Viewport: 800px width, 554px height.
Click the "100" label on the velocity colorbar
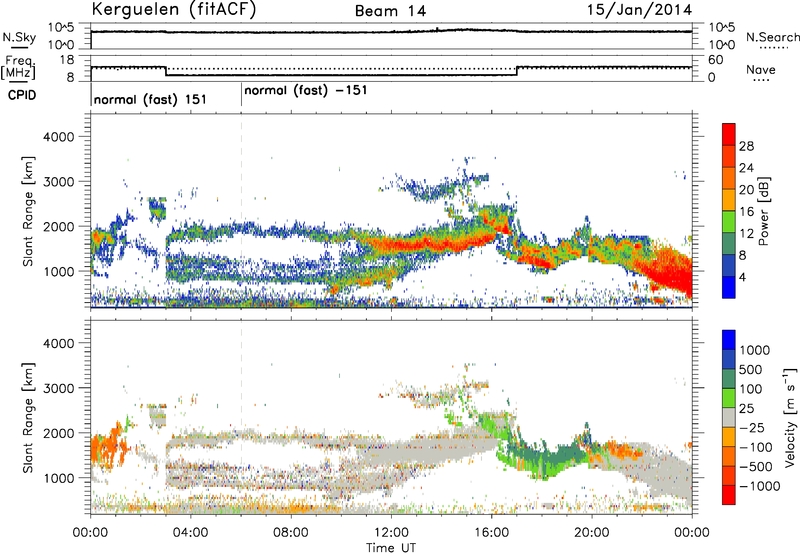pos(751,389)
